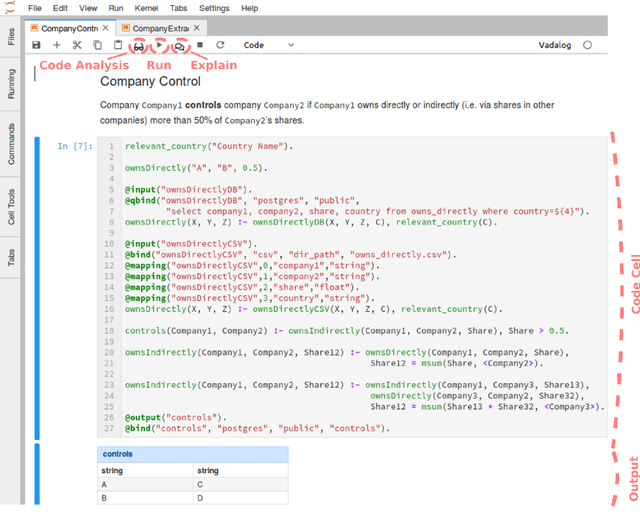Open the Files sidebar panel
Image resolution: width=640 pixels, height=526 pixels.
[x=11, y=37]
